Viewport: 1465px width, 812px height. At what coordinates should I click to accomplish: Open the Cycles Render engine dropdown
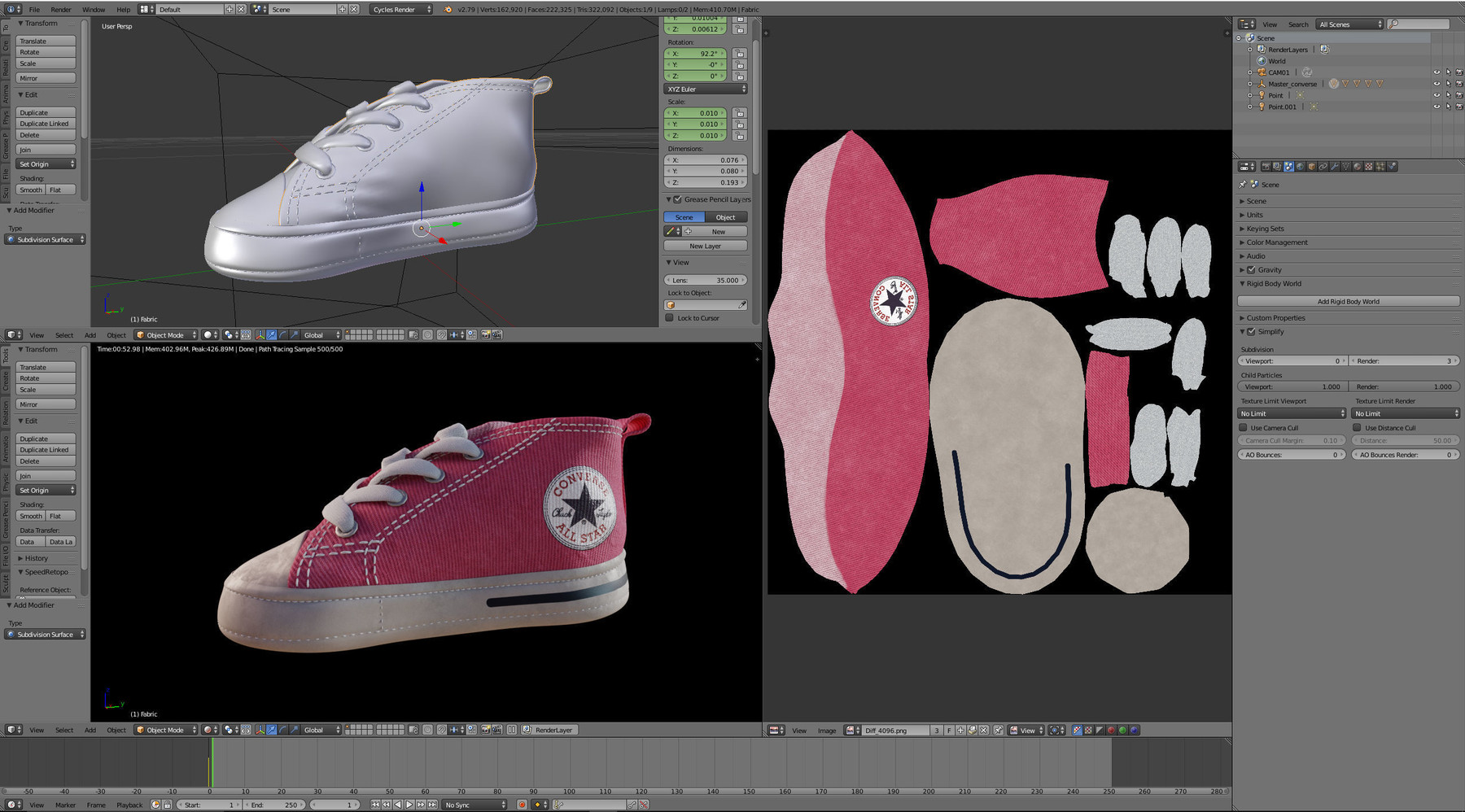point(401,10)
